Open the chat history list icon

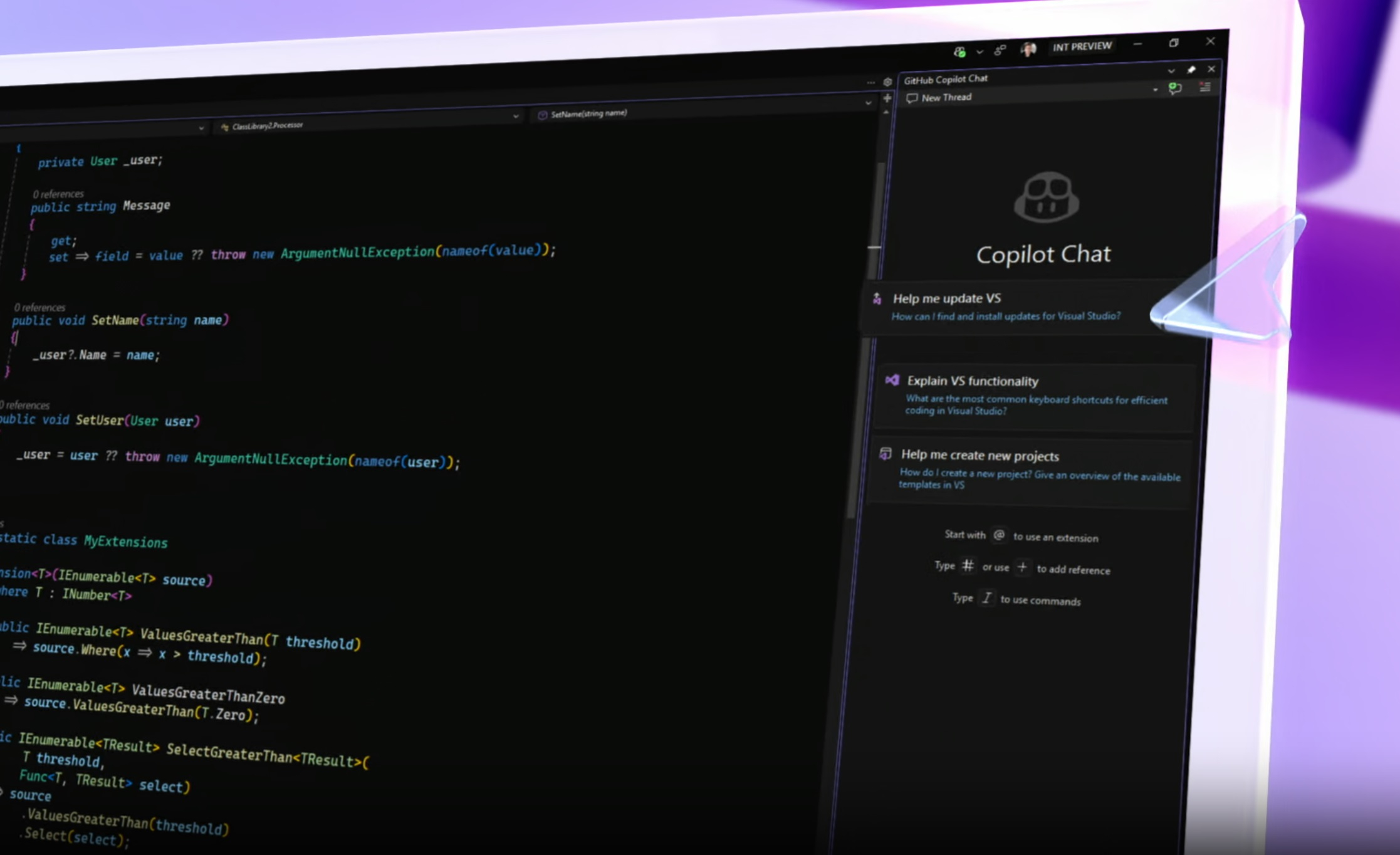pos(1204,88)
